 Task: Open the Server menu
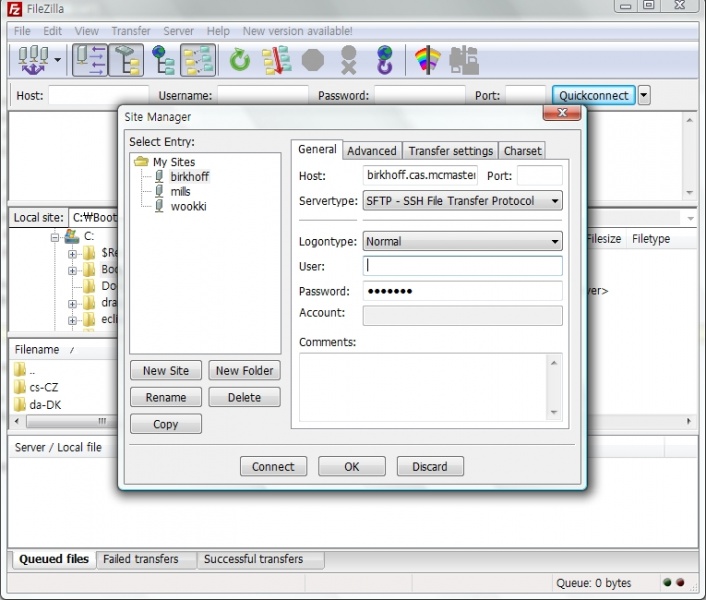click(178, 31)
